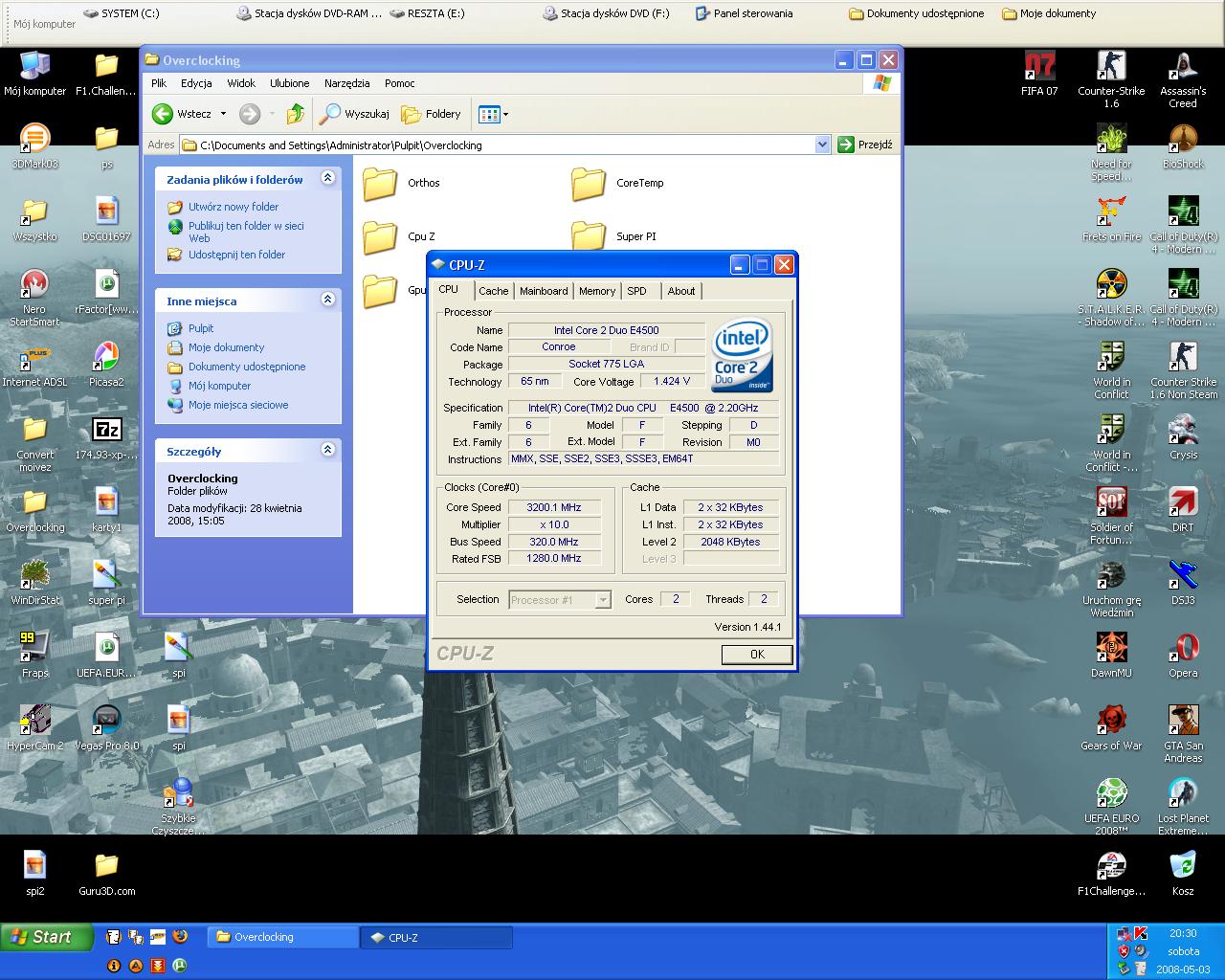This screenshot has width=1225, height=980.
Task: Select the FIFA 07 desktop icon
Action: (1039, 74)
